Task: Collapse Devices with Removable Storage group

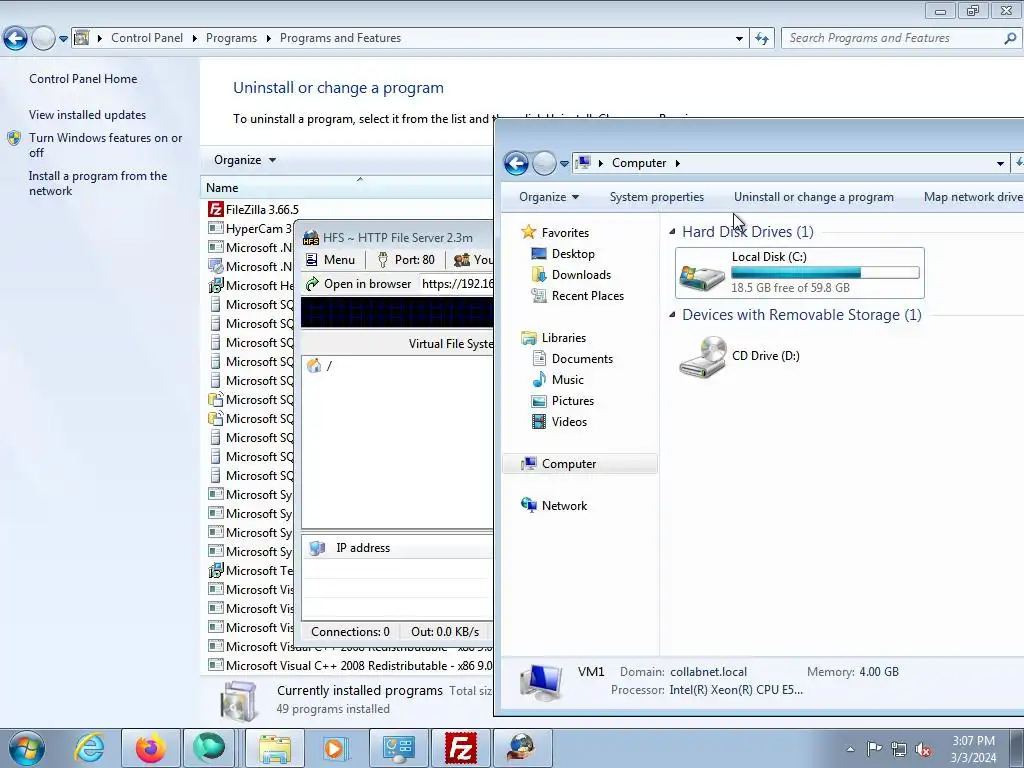Action: pyautogui.click(x=673, y=314)
